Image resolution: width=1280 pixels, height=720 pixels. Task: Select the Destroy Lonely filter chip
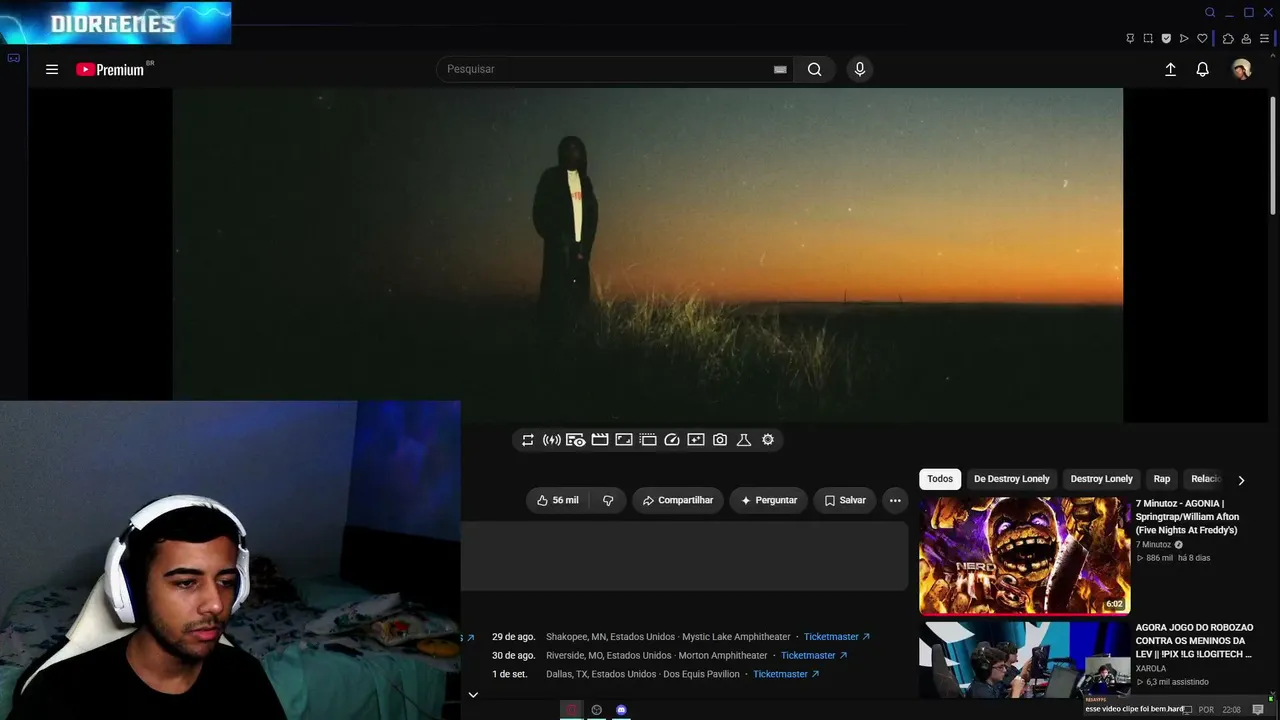1101,479
